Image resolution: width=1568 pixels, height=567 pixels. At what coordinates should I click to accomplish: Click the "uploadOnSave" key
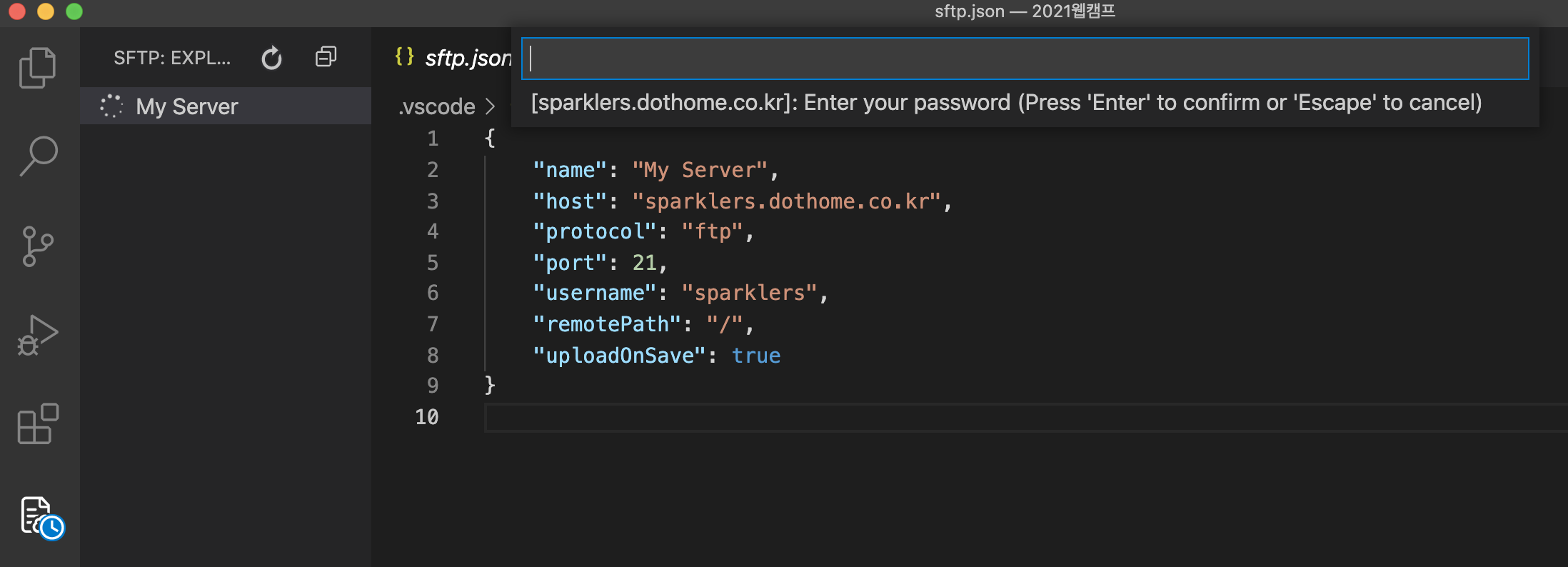[619, 356]
